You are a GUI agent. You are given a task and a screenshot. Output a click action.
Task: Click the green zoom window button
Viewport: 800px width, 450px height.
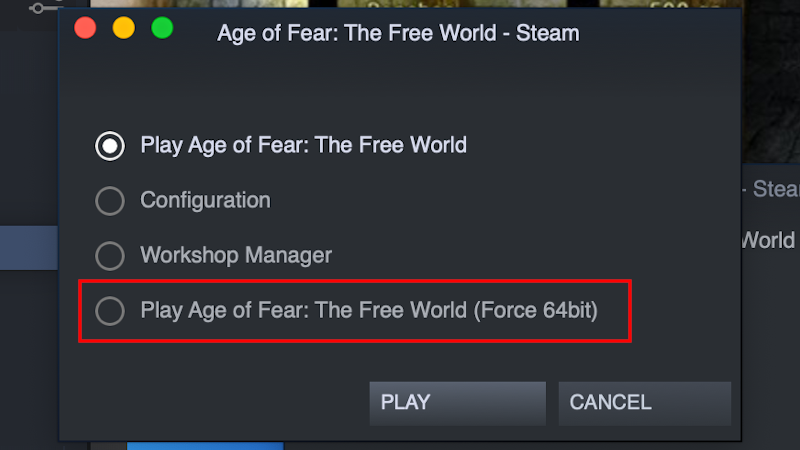[x=162, y=28]
